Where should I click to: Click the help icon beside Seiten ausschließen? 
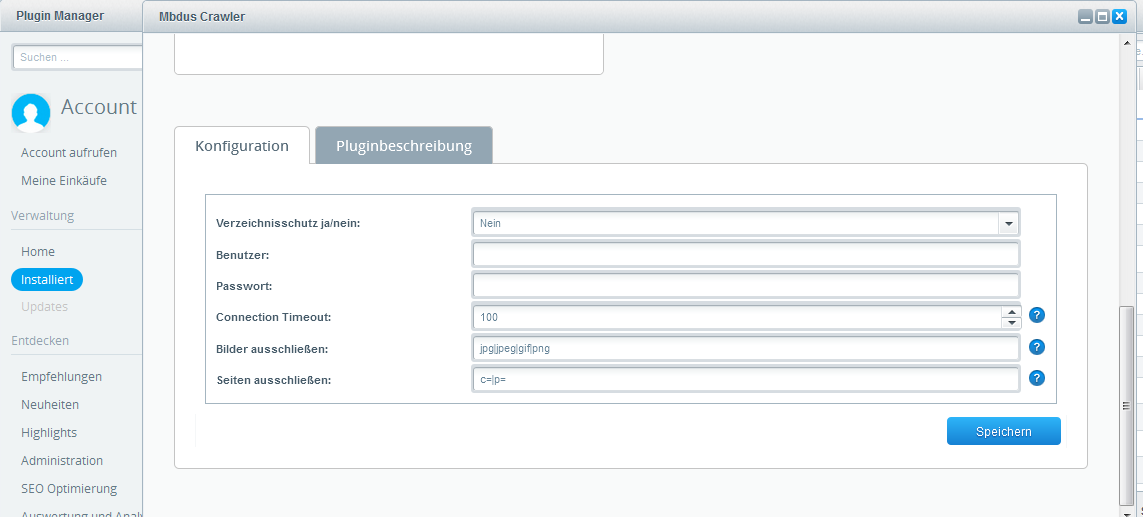(1037, 378)
